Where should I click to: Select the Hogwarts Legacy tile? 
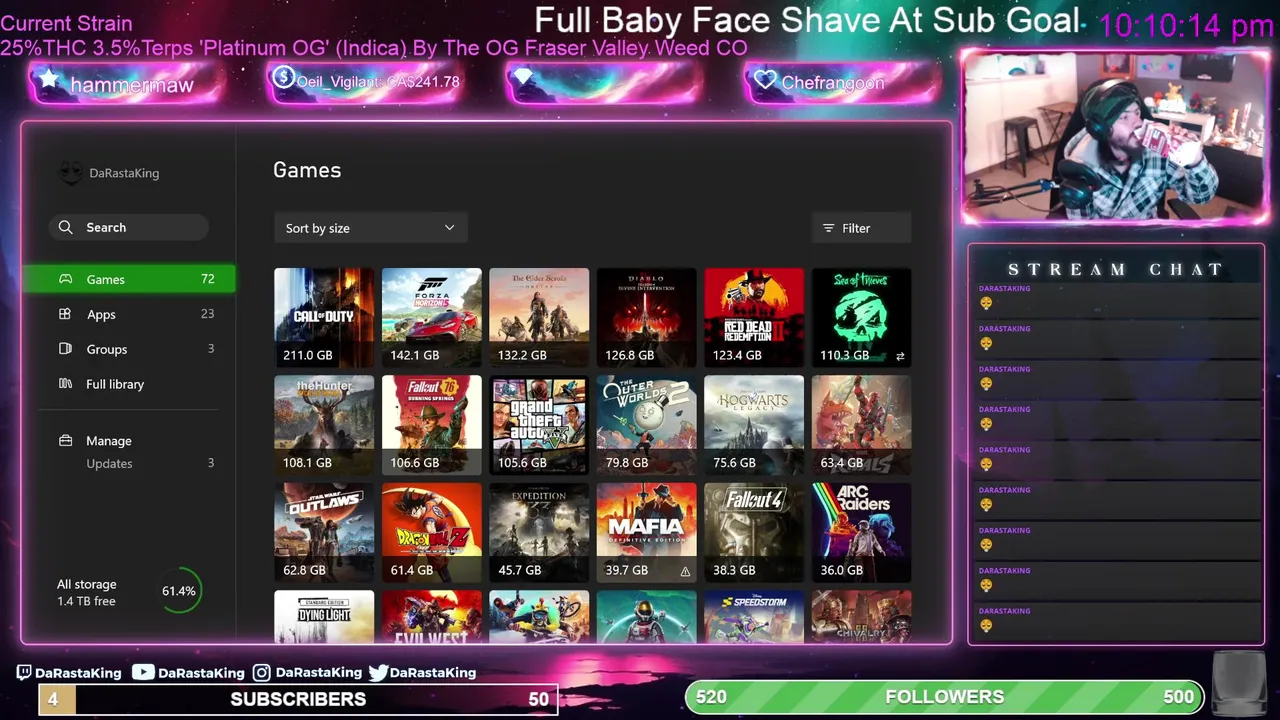tap(754, 425)
